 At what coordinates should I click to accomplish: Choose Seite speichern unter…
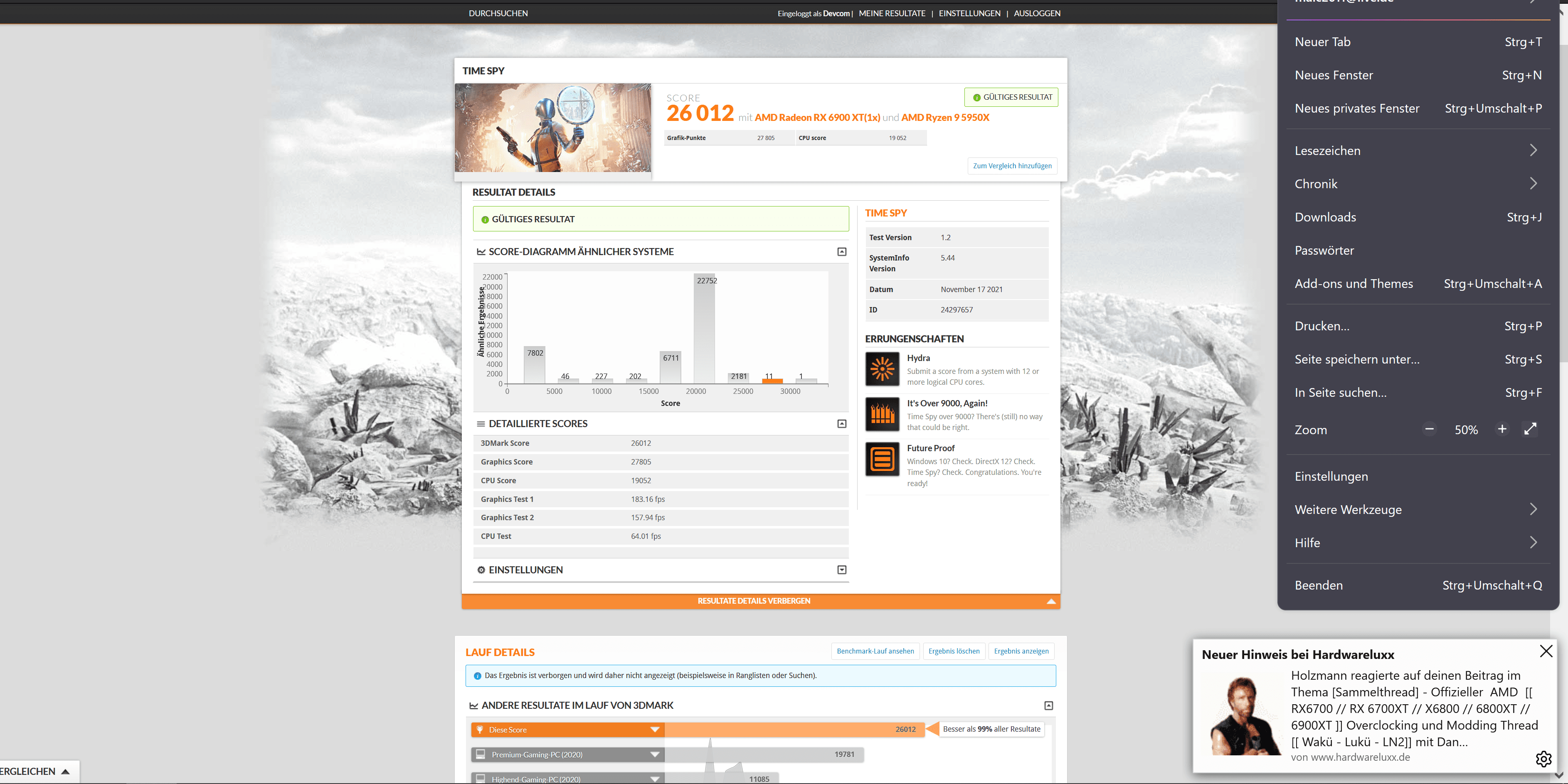tap(1418, 359)
